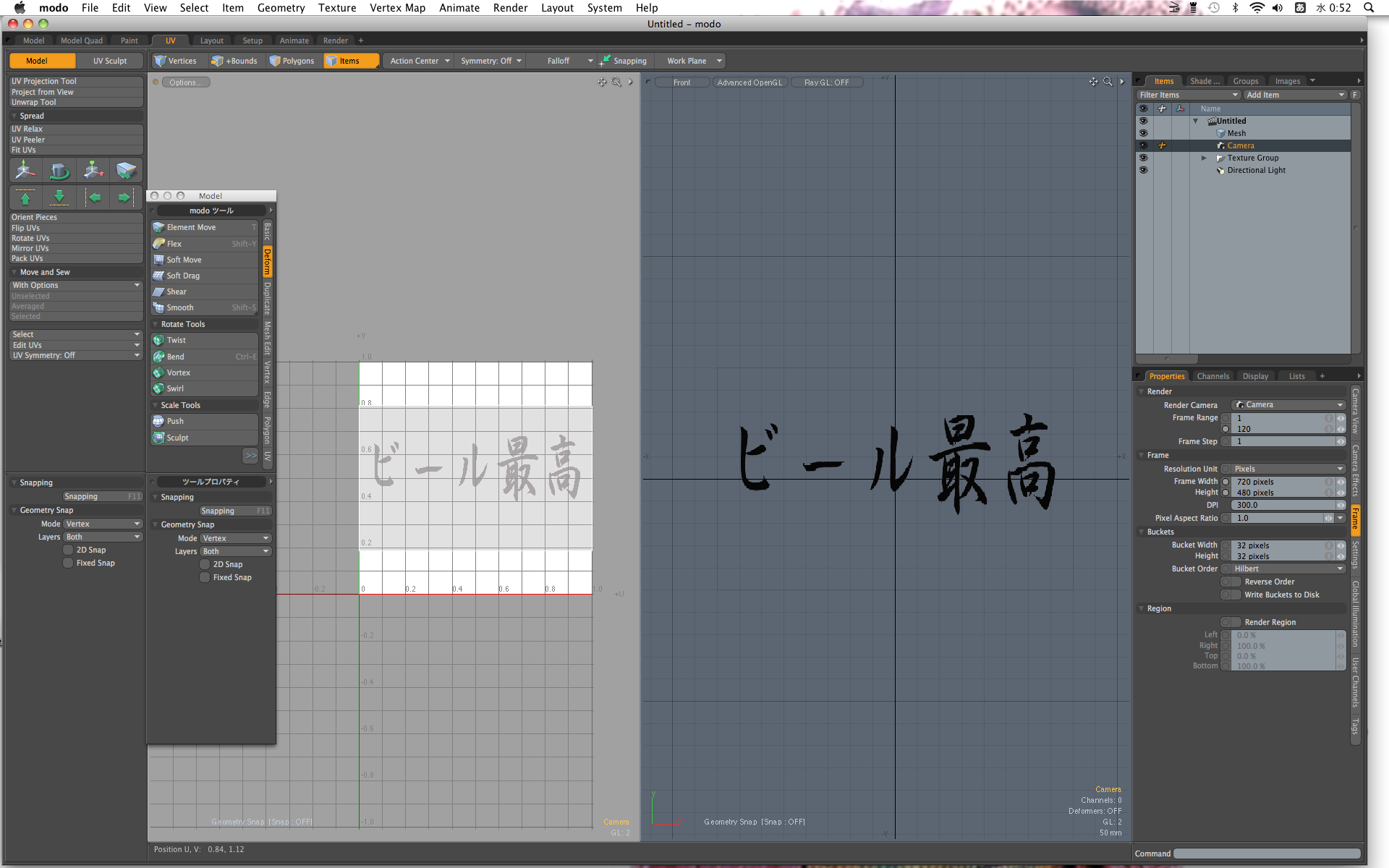Click the align UVs up arrow icon
Image resolution: width=1389 pixels, height=868 pixels.
click(25, 197)
